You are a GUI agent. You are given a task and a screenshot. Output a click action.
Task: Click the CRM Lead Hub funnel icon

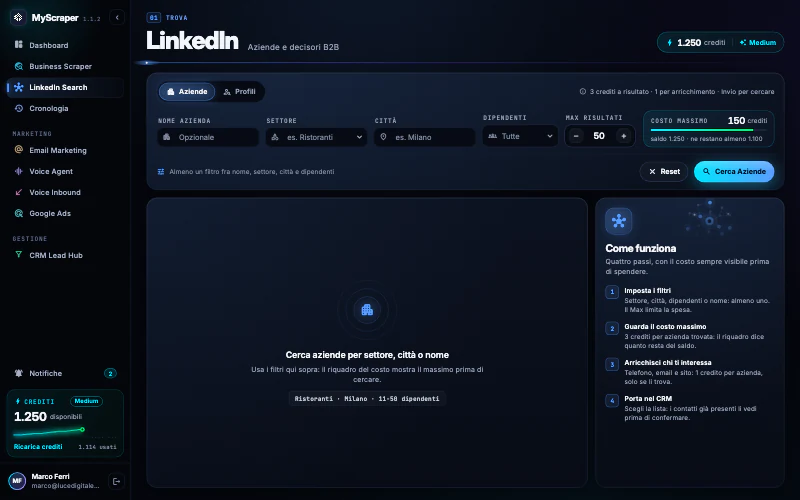[19, 255]
